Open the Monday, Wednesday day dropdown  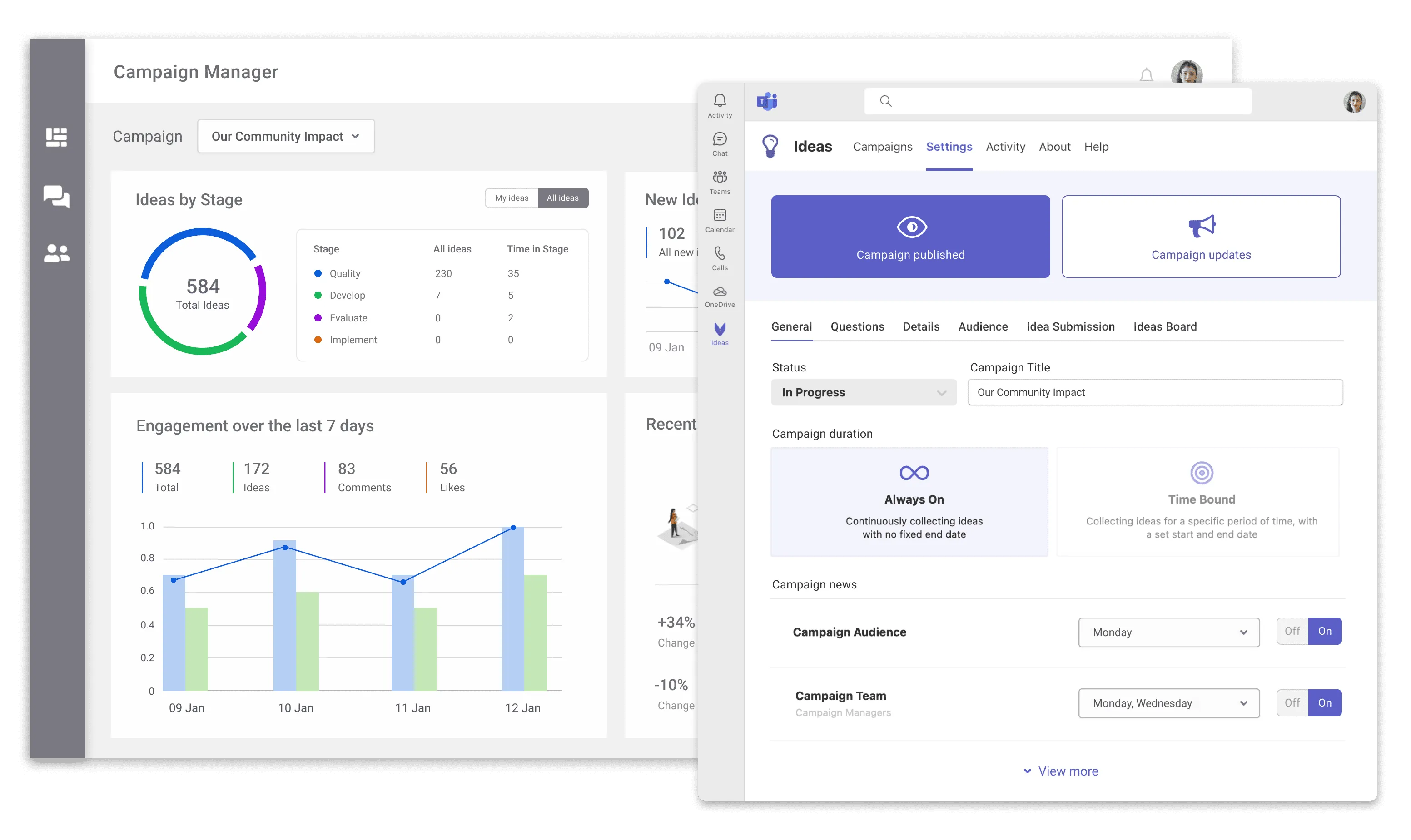1169,703
